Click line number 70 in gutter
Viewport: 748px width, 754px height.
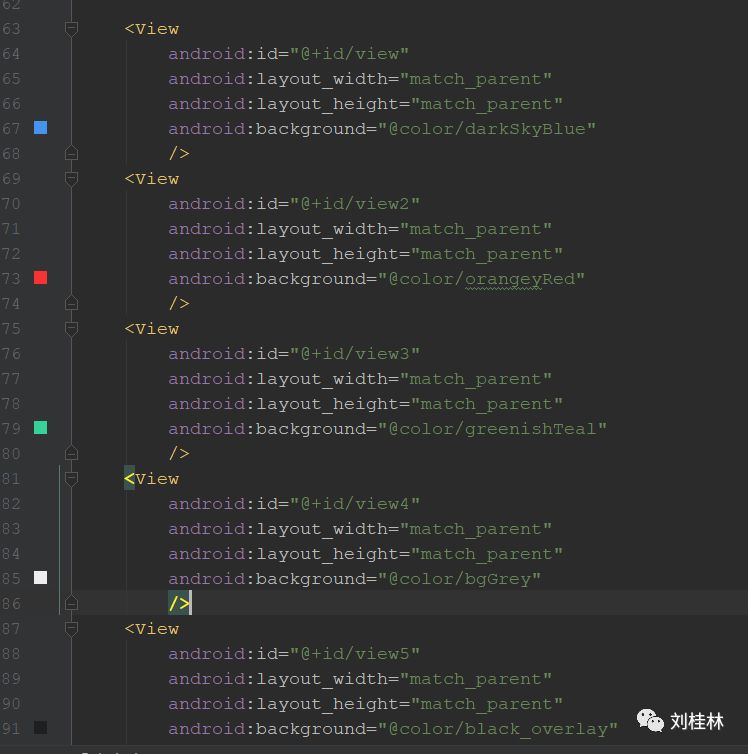coord(11,204)
